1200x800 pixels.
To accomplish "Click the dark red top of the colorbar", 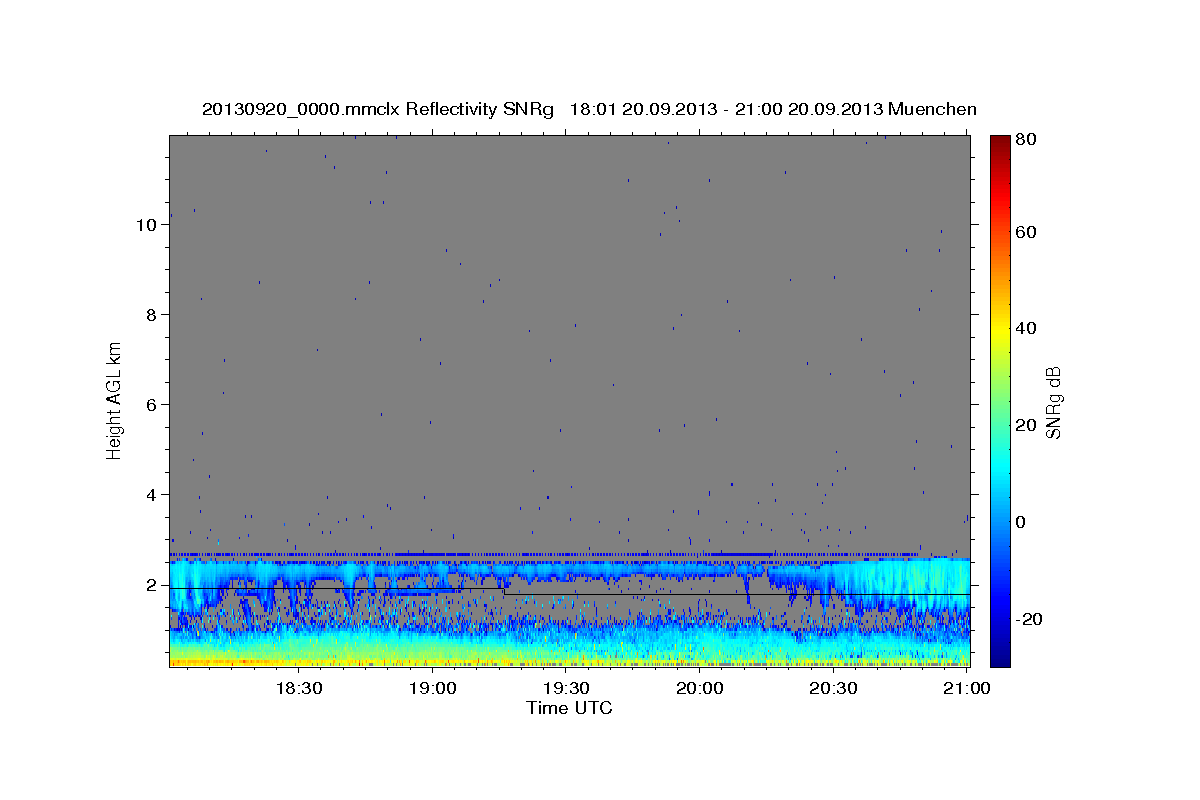I will pyautogui.click(x=999, y=142).
